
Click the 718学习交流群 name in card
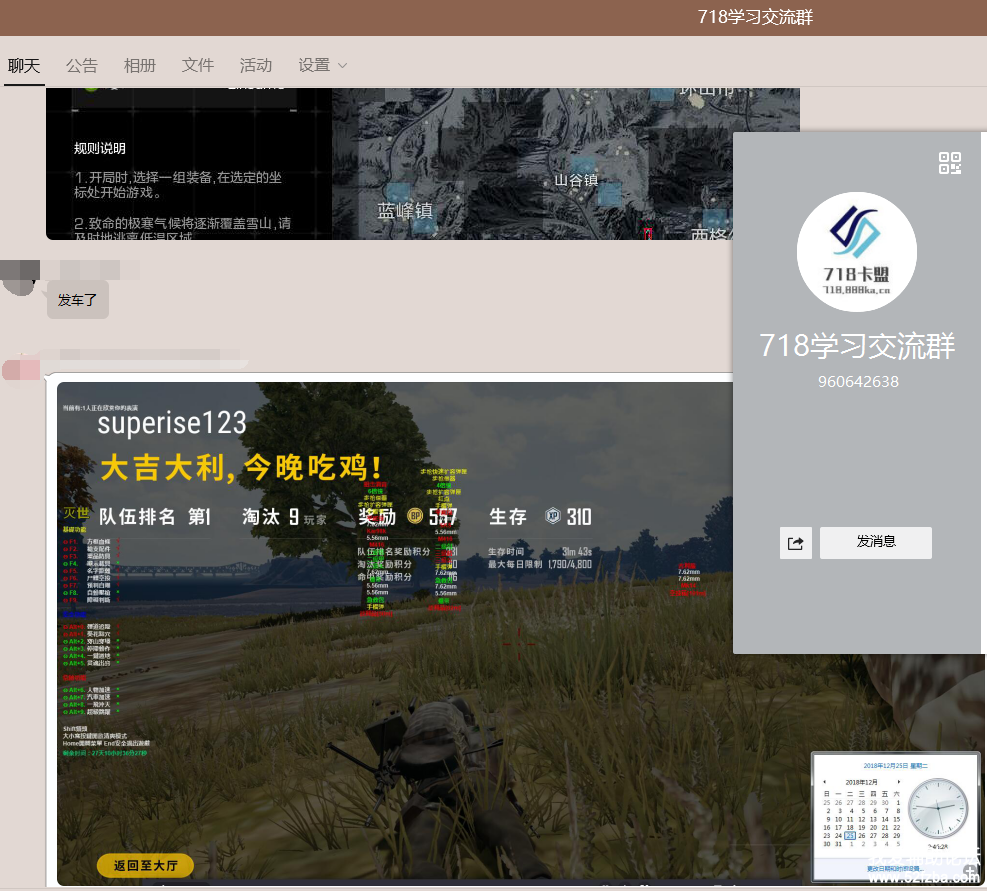click(x=857, y=346)
